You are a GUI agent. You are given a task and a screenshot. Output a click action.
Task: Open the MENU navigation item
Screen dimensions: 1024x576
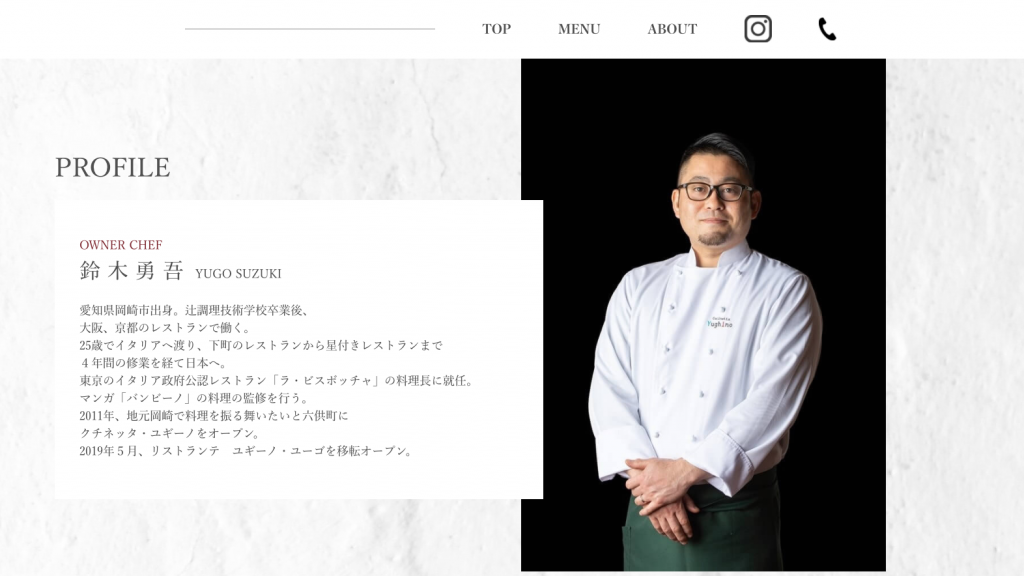pos(579,29)
